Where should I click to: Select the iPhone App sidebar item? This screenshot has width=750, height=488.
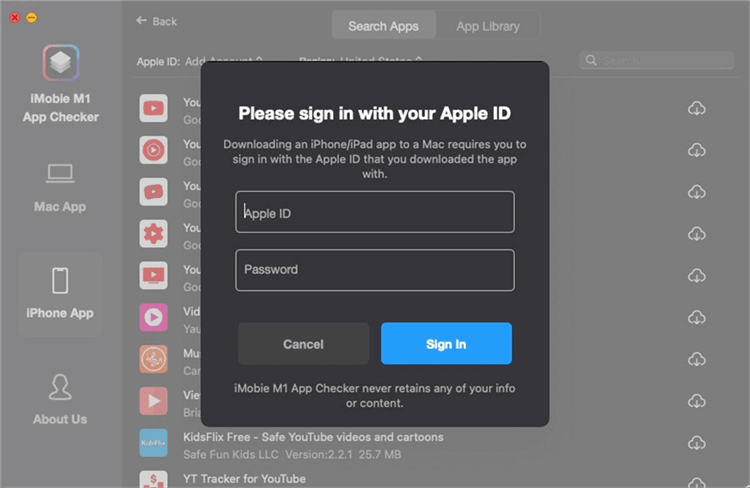[x=60, y=294]
